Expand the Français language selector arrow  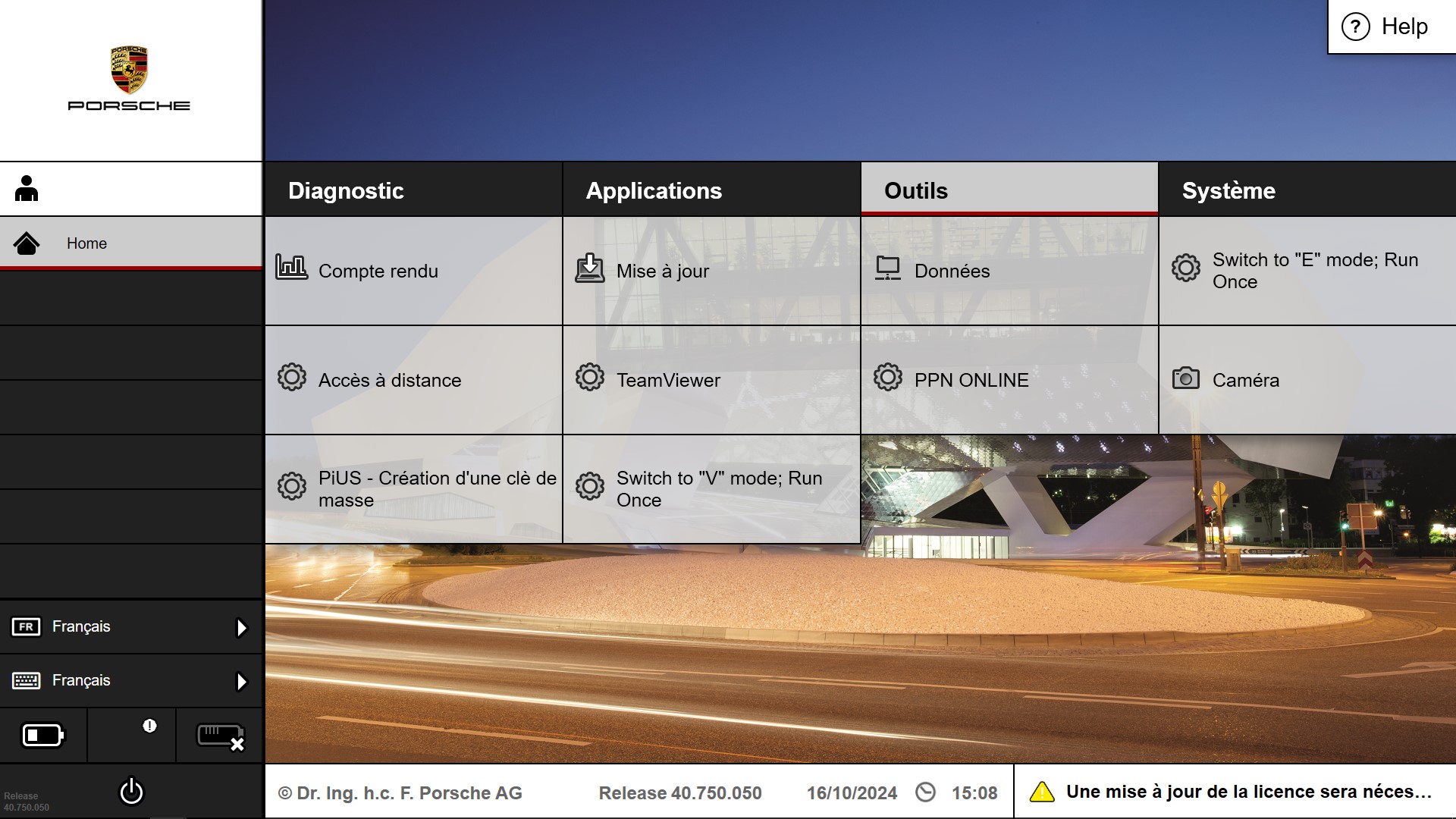241,627
